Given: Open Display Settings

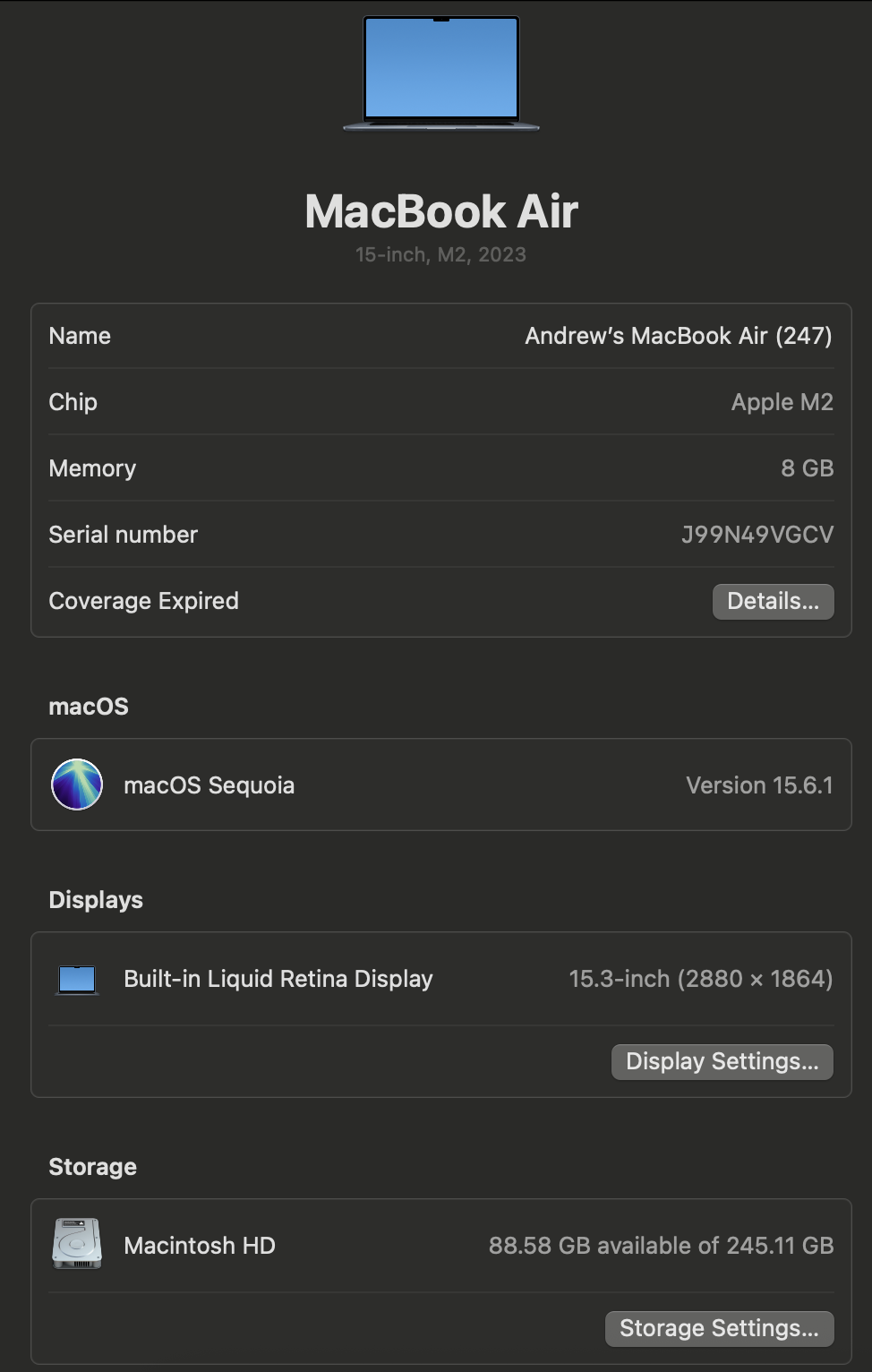Looking at the screenshot, I should pyautogui.click(x=722, y=1061).
